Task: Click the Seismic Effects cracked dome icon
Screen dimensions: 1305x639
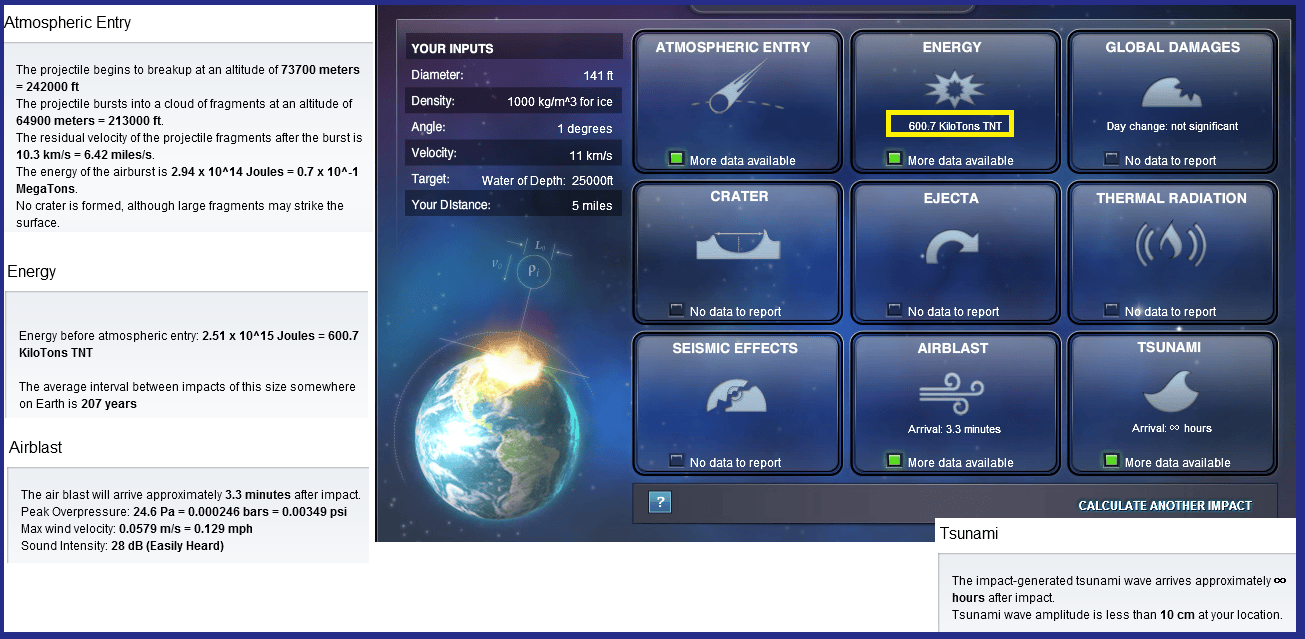Action: (736, 396)
